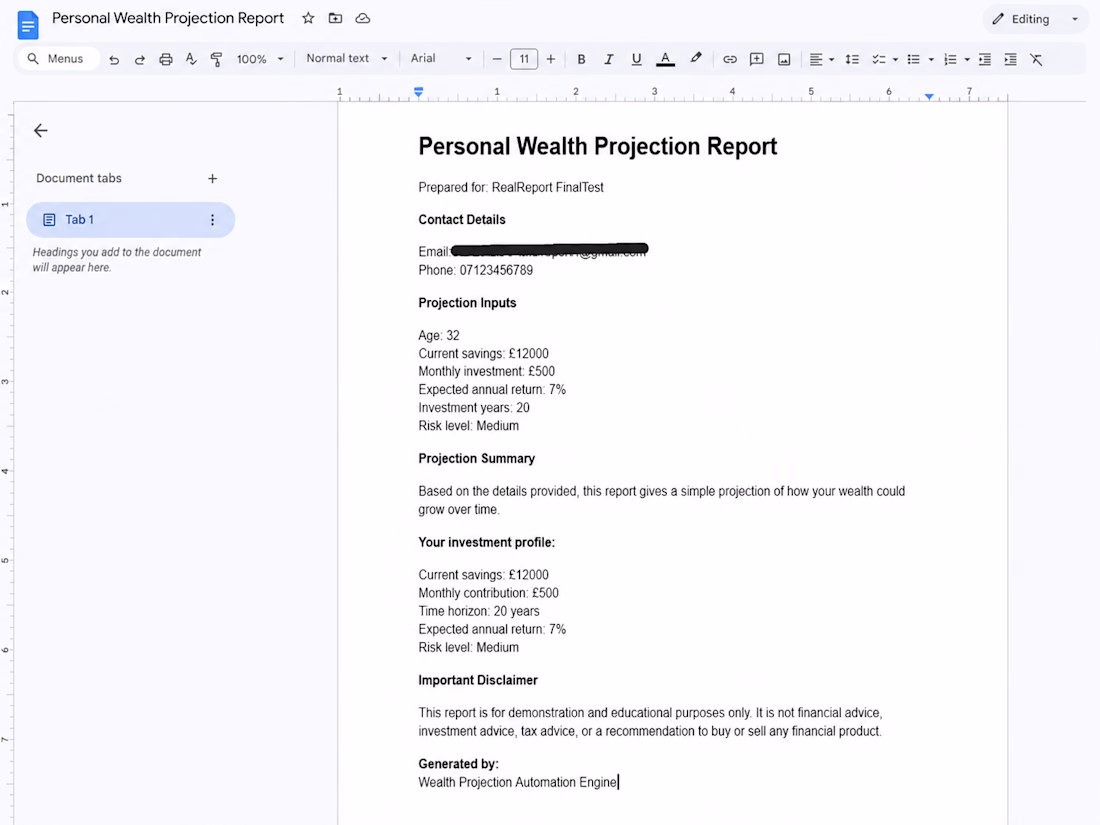
Task: Insert an image
Action: (x=784, y=60)
